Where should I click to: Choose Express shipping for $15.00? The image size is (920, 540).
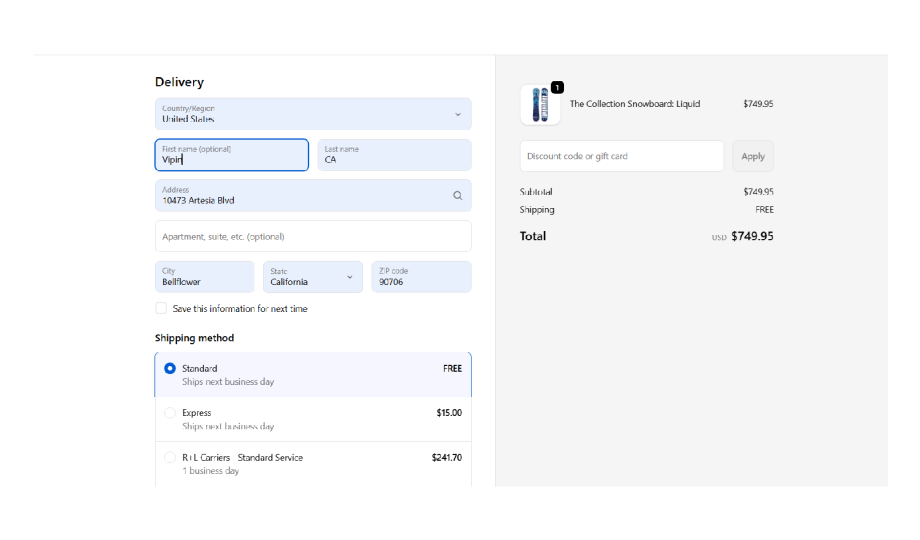pyautogui.click(x=170, y=413)
